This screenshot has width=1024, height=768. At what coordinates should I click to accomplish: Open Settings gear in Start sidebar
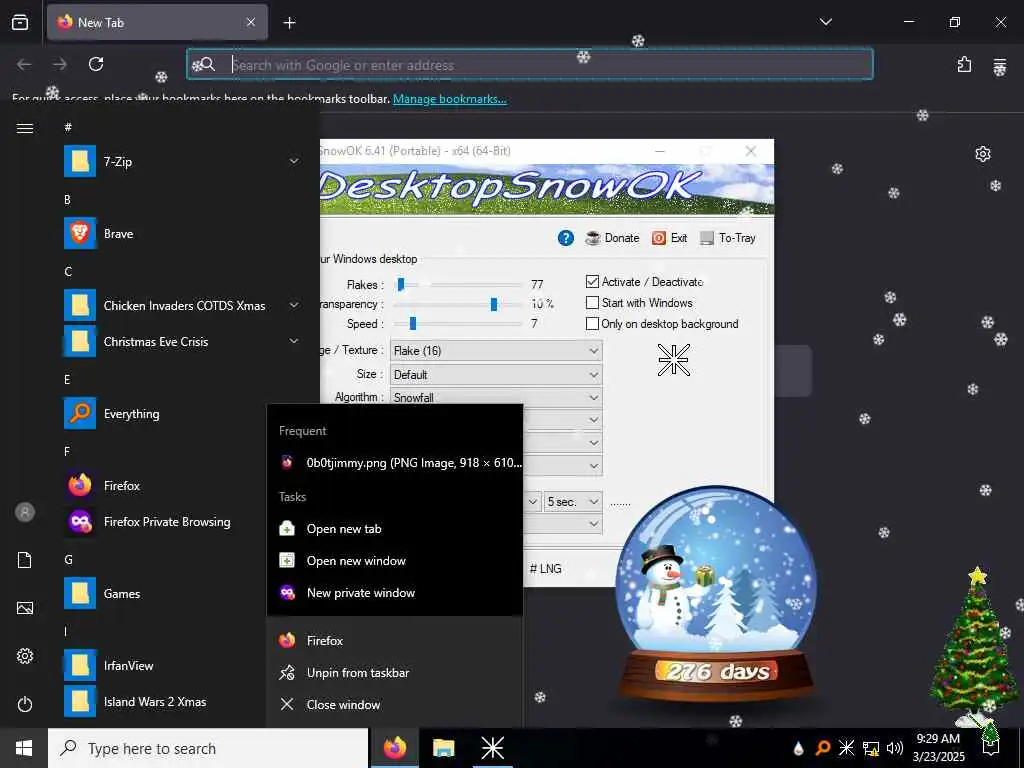pos(25,656)
